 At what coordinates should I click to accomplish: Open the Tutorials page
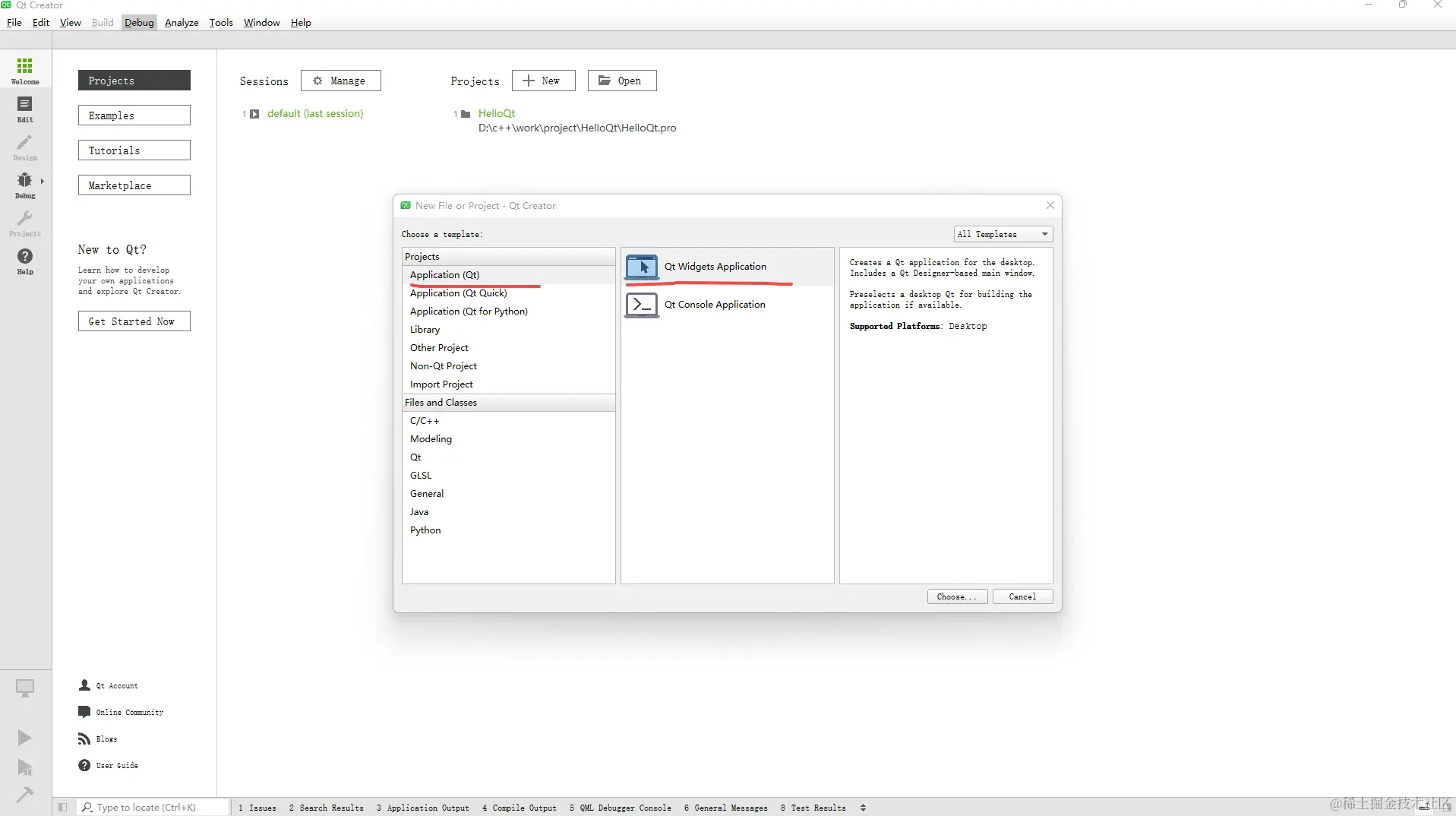[x=134, y=150]
